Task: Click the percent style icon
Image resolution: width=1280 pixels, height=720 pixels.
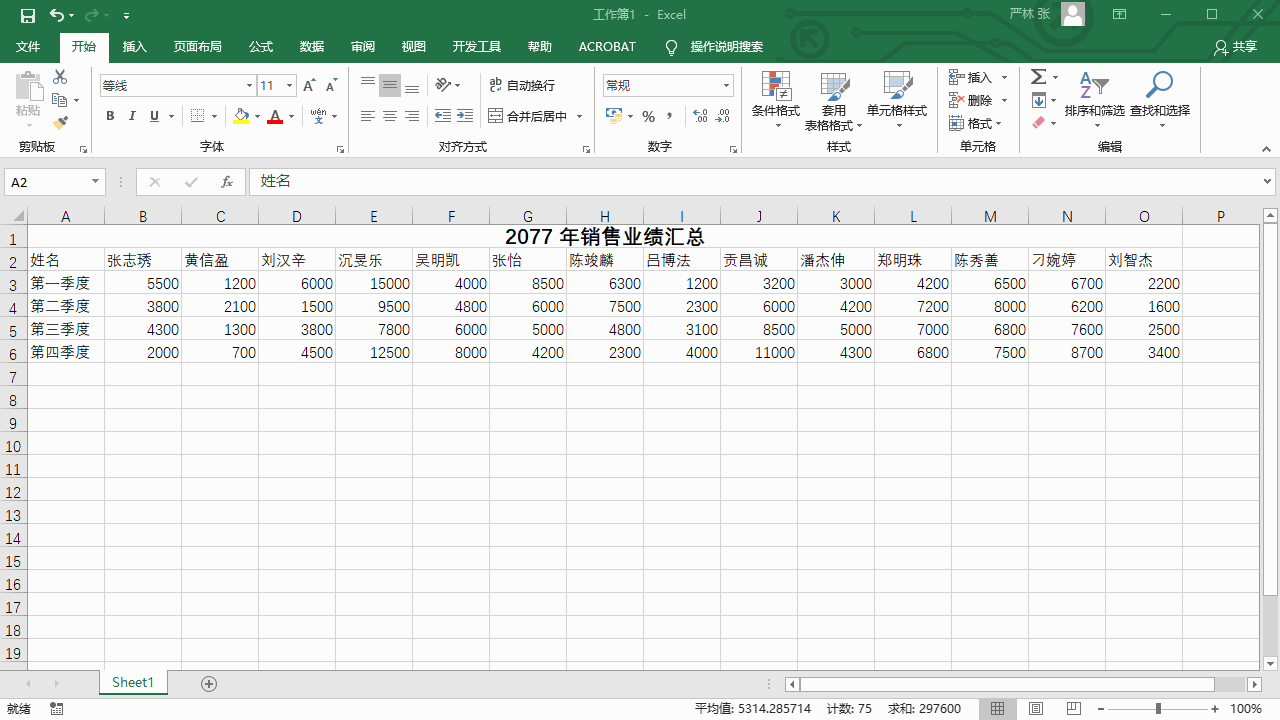Action: tap(648, 116)
